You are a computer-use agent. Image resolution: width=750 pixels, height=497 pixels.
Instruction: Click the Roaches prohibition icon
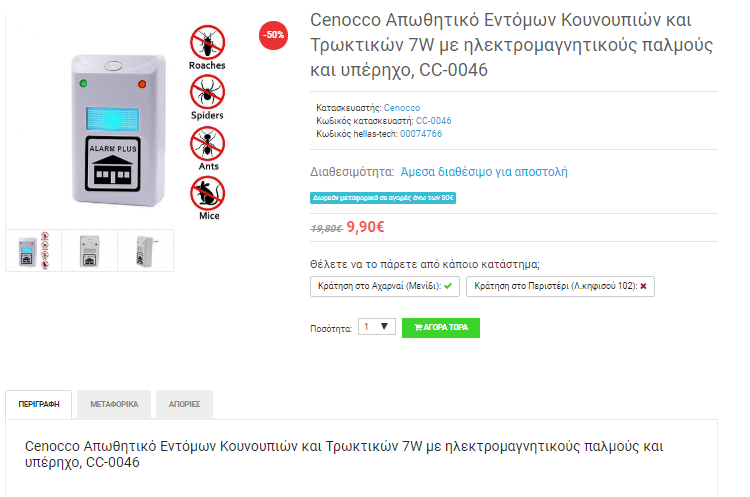click(x=208, y=42)
